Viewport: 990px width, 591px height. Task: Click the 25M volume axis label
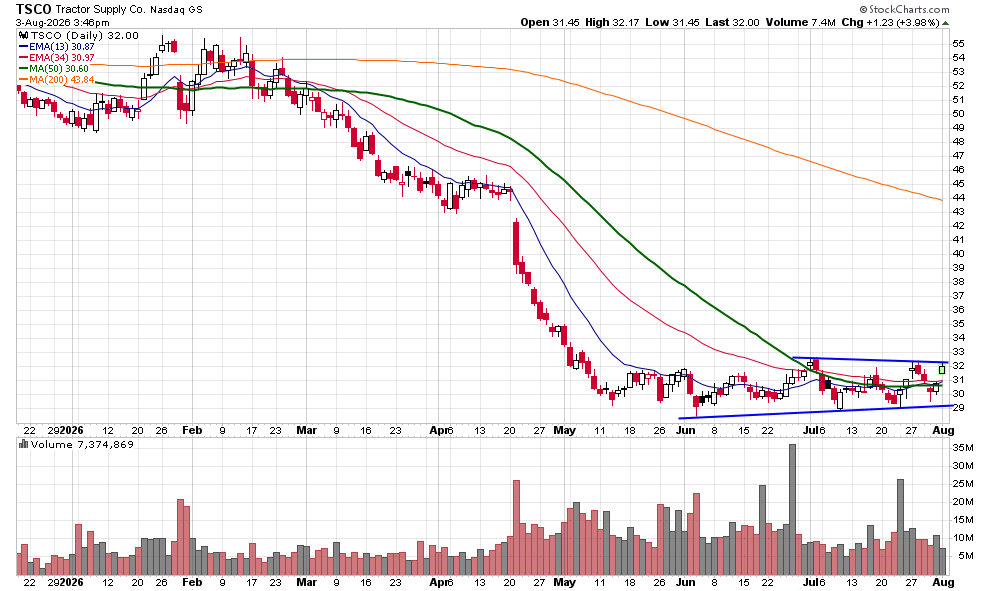pyautogui.click(x=962, y=484)
